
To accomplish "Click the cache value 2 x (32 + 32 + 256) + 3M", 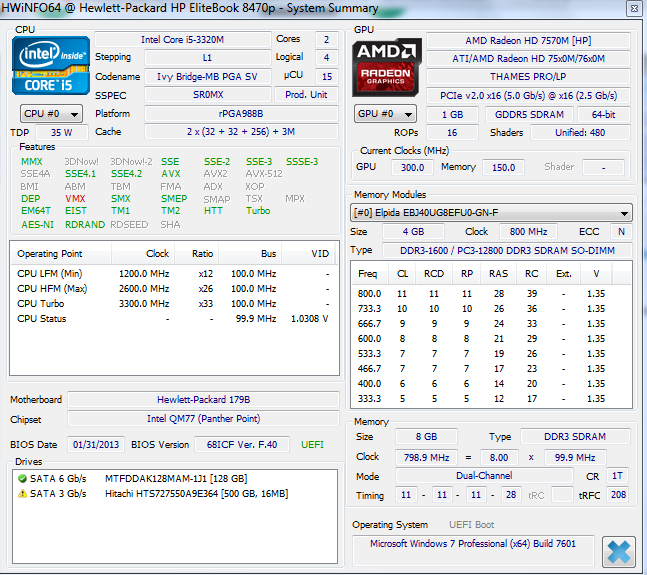I will [241, 132].
